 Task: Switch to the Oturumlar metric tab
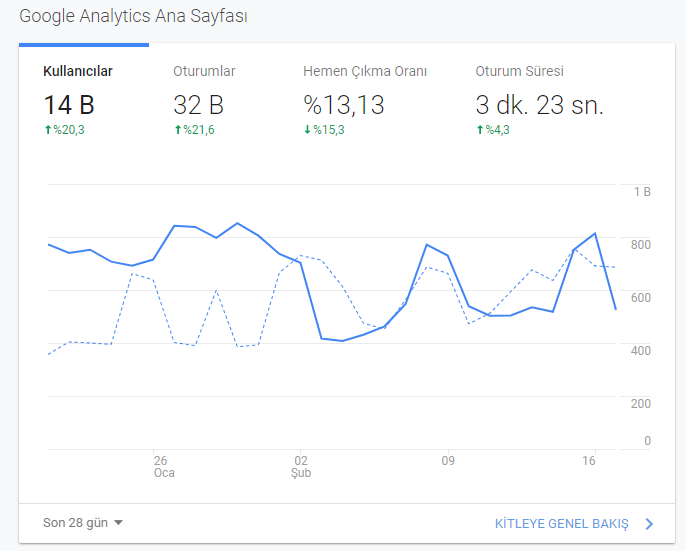pyautogui.click(x=204, y=71)
